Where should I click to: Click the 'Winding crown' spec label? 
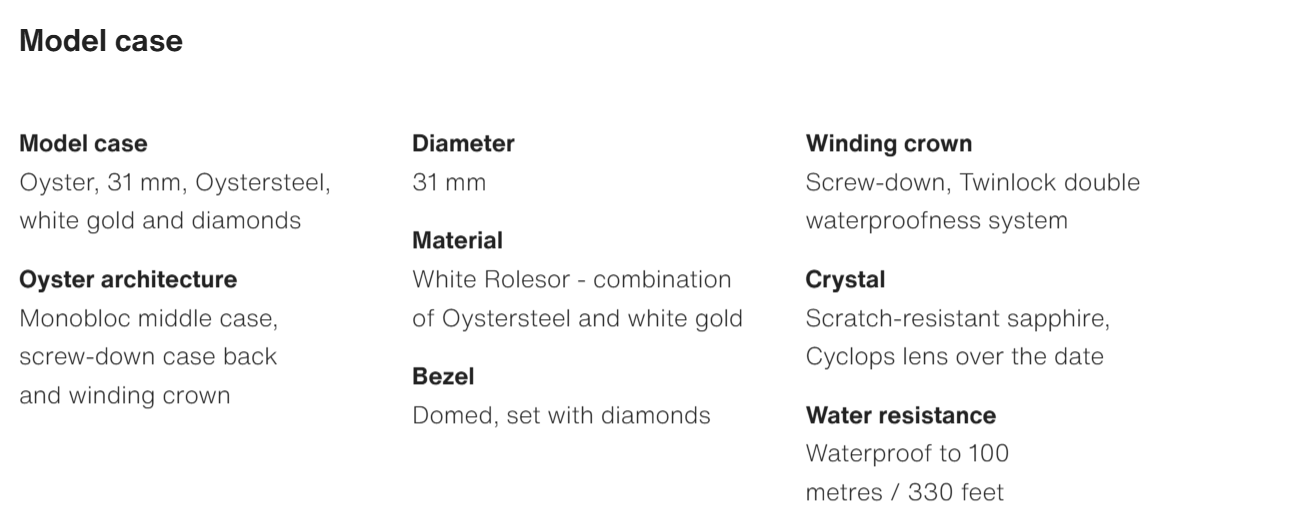click(888, 143)
